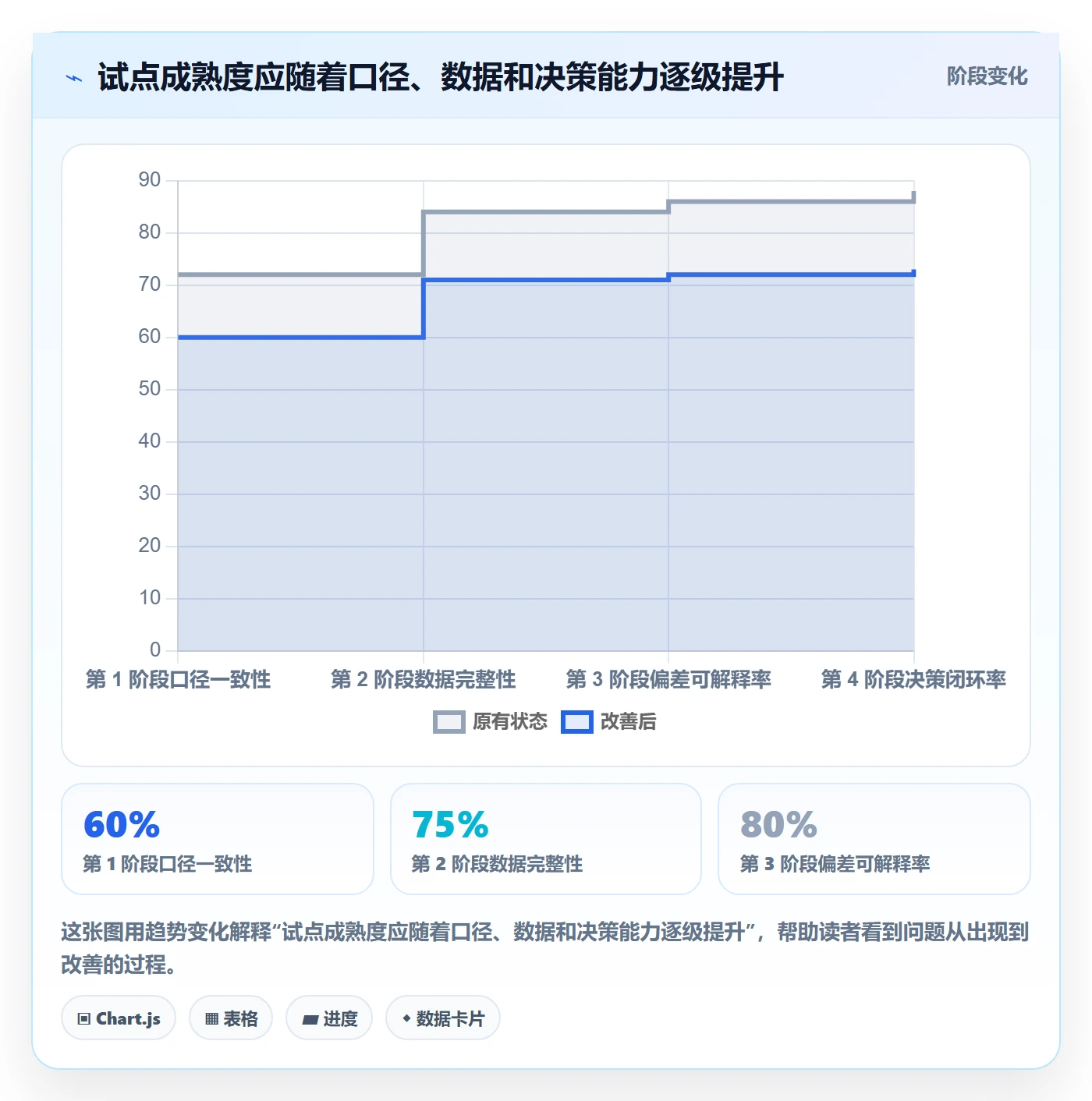Click x-axis label 第 3 阶段偏差可解释率
The height and width of the screenshot is (1101, 1092).
pyautogui.click(x=668, y=679)
